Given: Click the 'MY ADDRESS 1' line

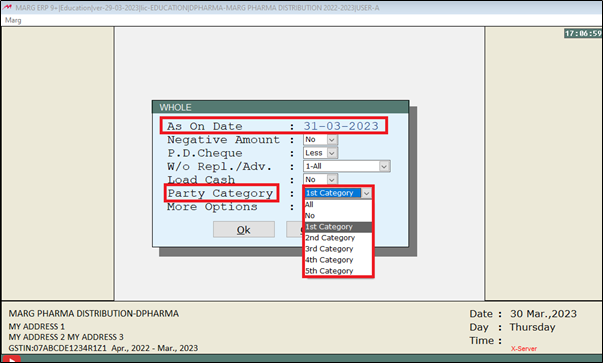Looking at the screenshot, I should point(37,326).
